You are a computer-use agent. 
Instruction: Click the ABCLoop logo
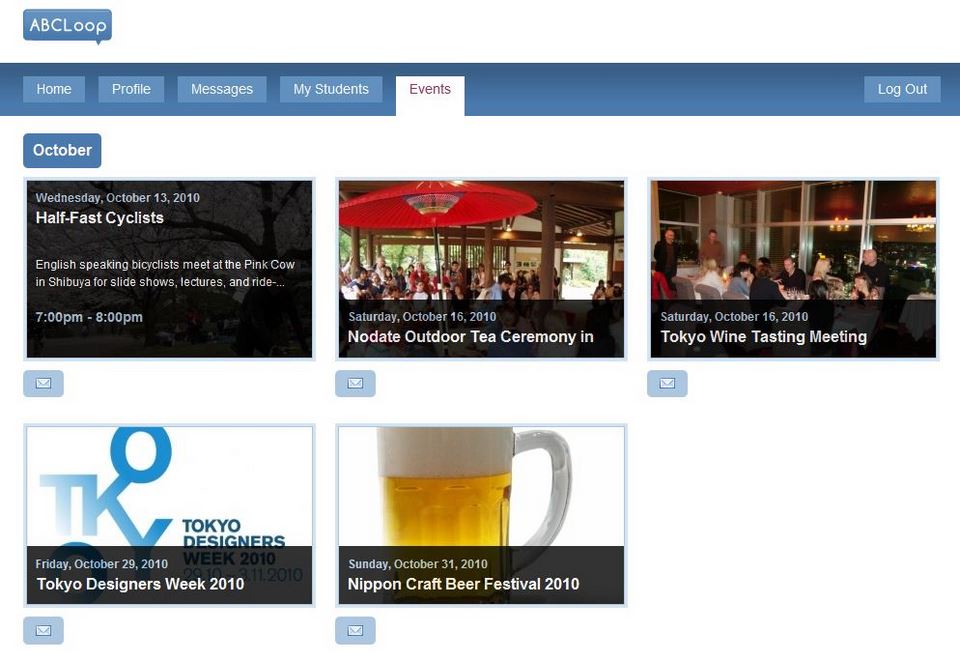[67, 26]
